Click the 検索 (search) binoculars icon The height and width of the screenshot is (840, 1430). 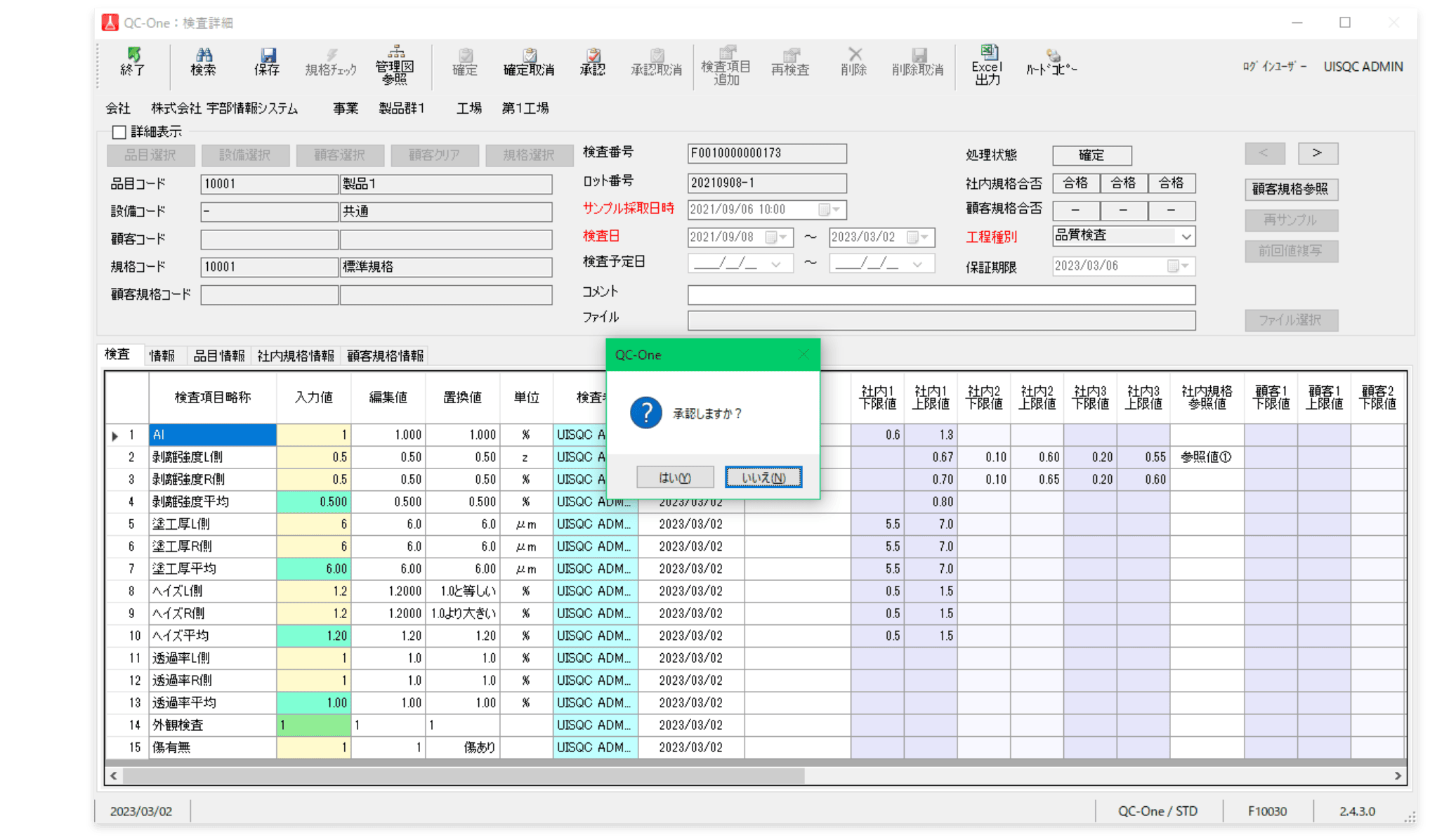(x=203, y=61)
